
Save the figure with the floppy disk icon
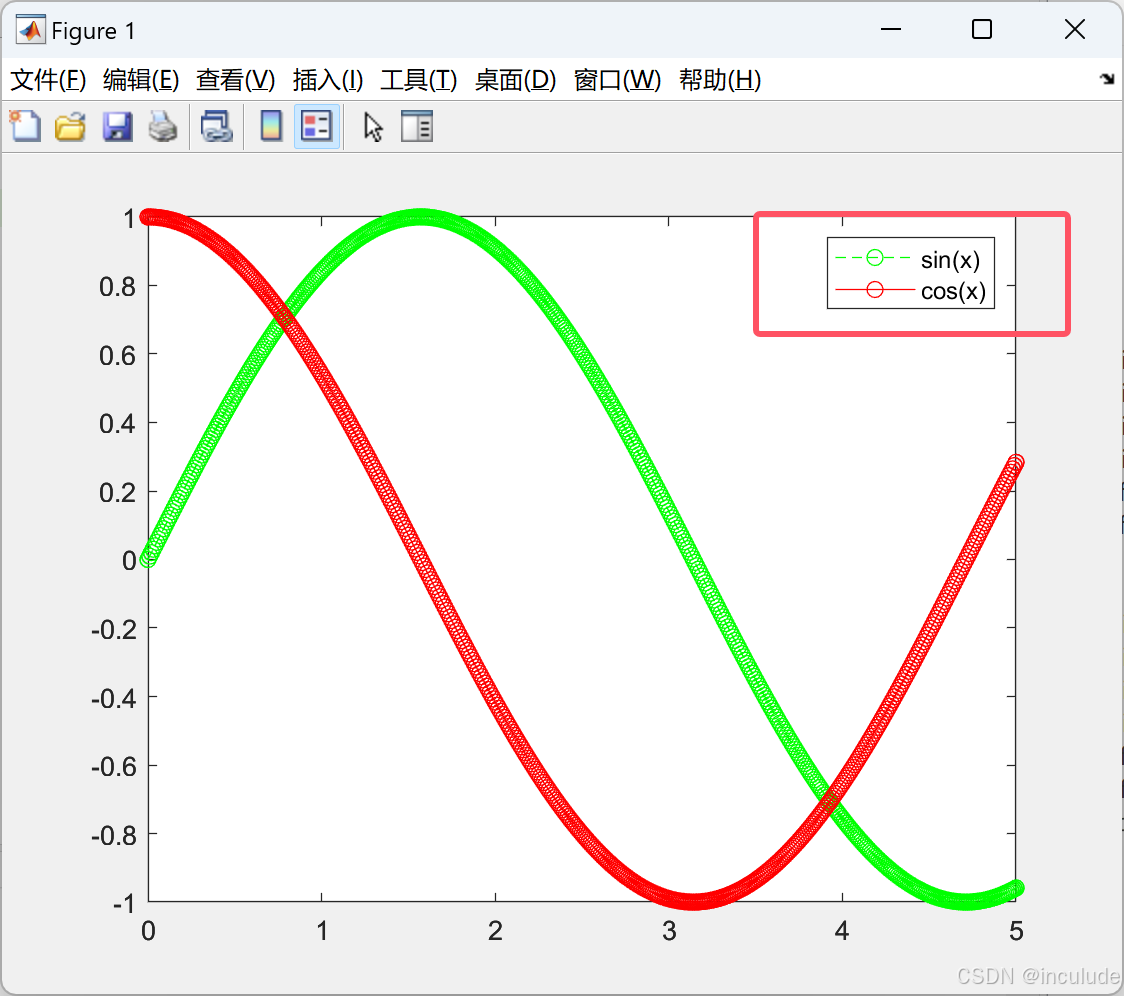pos(117,126)
